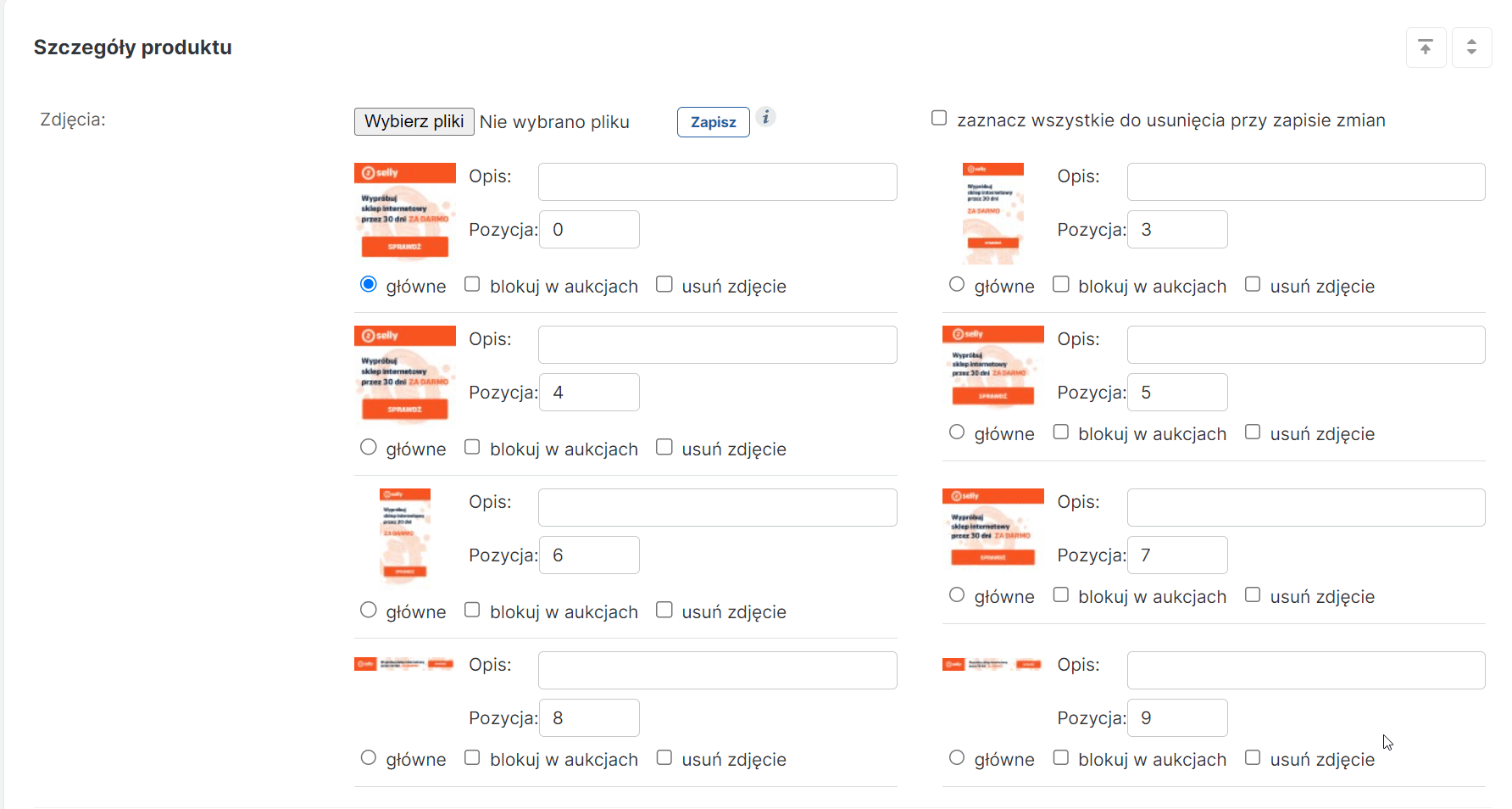This screenshot has height=809, width=1512.
Task: Click the info icon next to Zapisz
Action: (x=765, y=117)
